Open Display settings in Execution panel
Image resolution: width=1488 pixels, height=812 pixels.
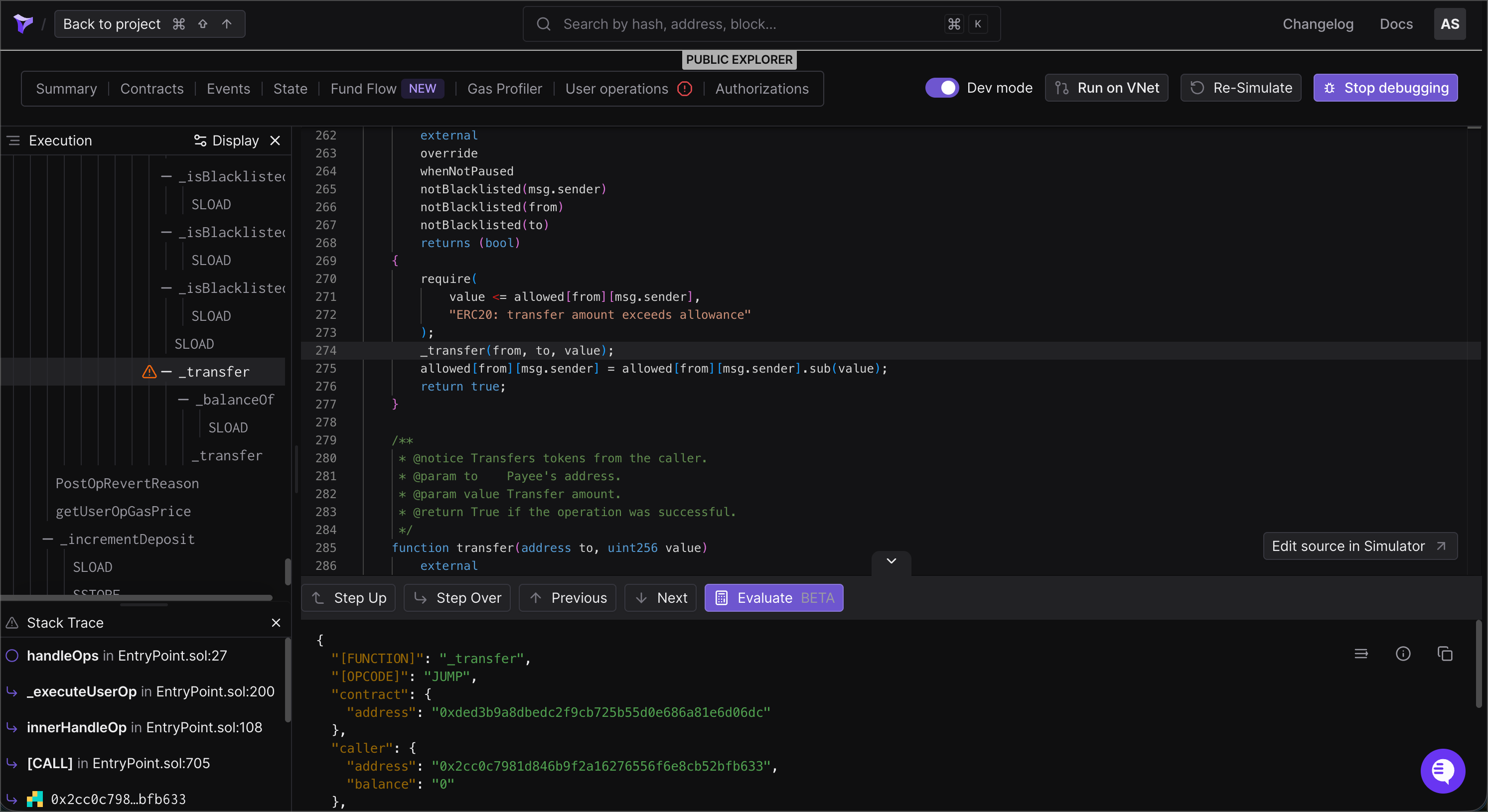[x=226, y=140]
